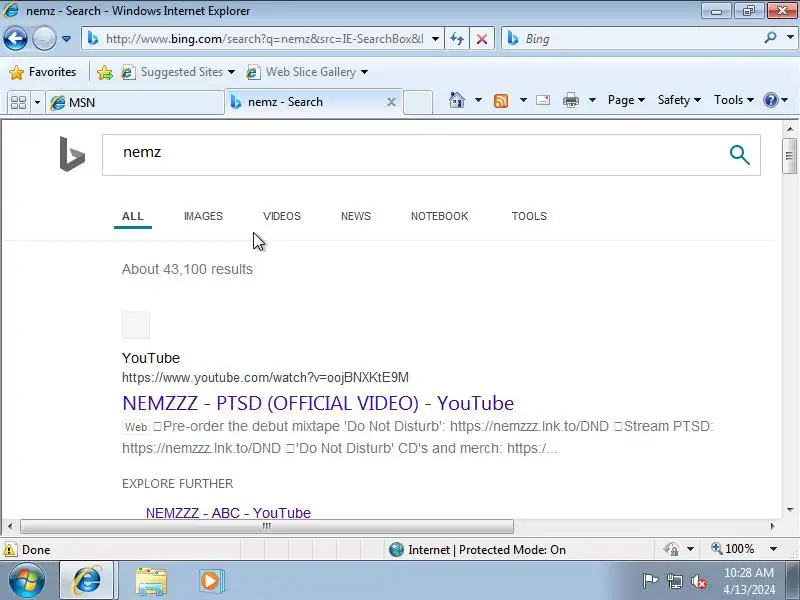Click the Internet Explorer taskbar icon
800x600 pixels.
pos(87,580)
